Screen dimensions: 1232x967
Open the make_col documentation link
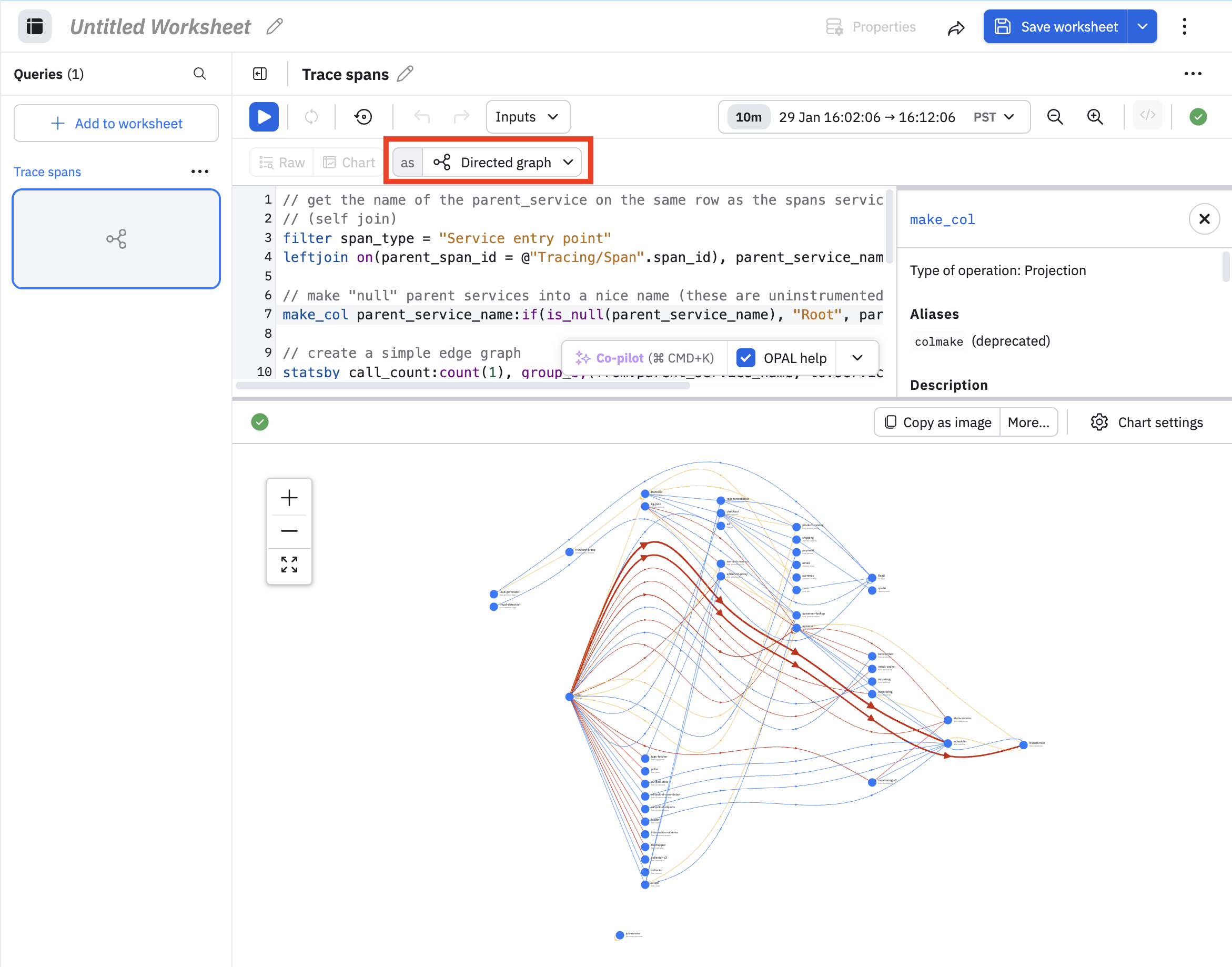[x=942, y=220]
